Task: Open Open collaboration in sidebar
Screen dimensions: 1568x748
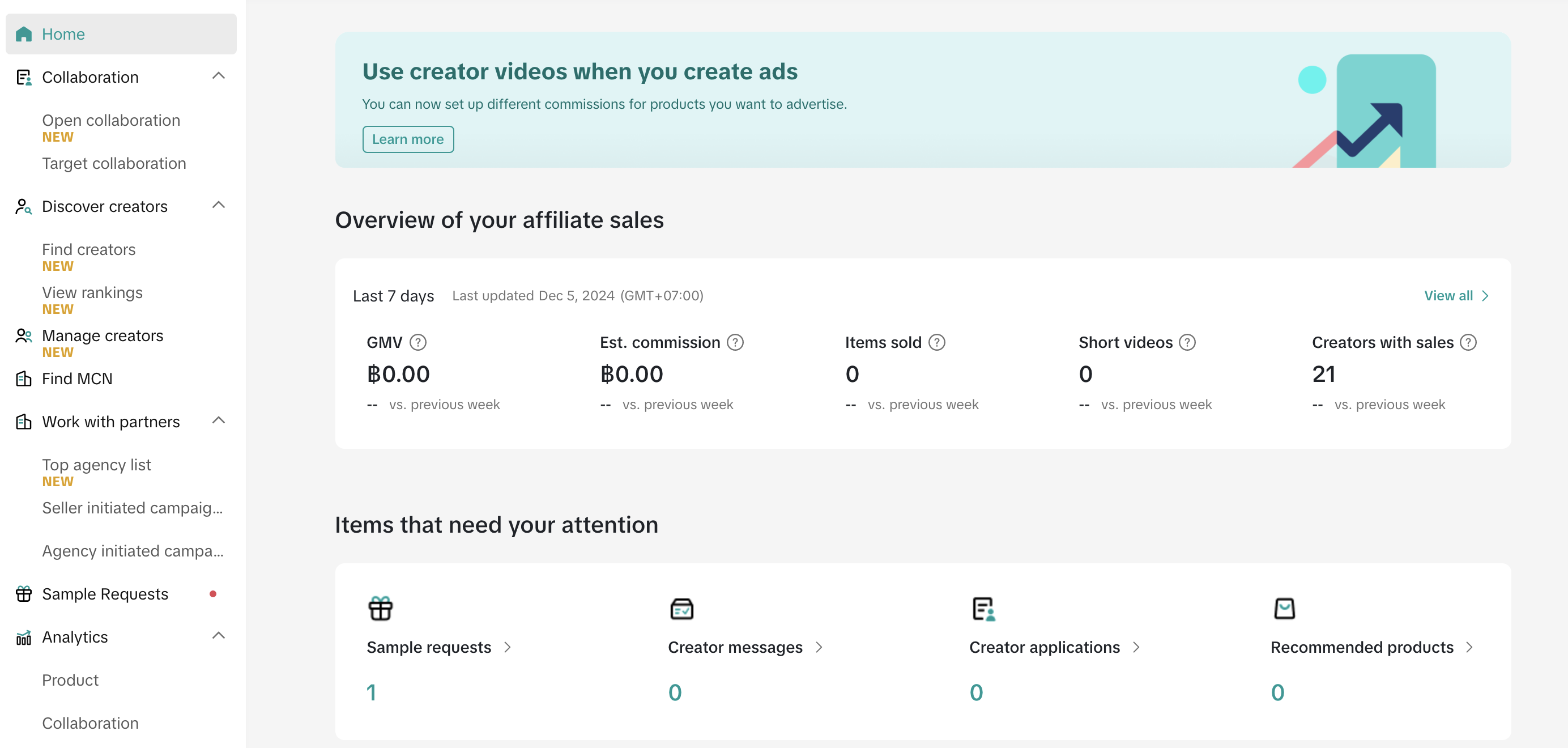Action: pos(112,121)
